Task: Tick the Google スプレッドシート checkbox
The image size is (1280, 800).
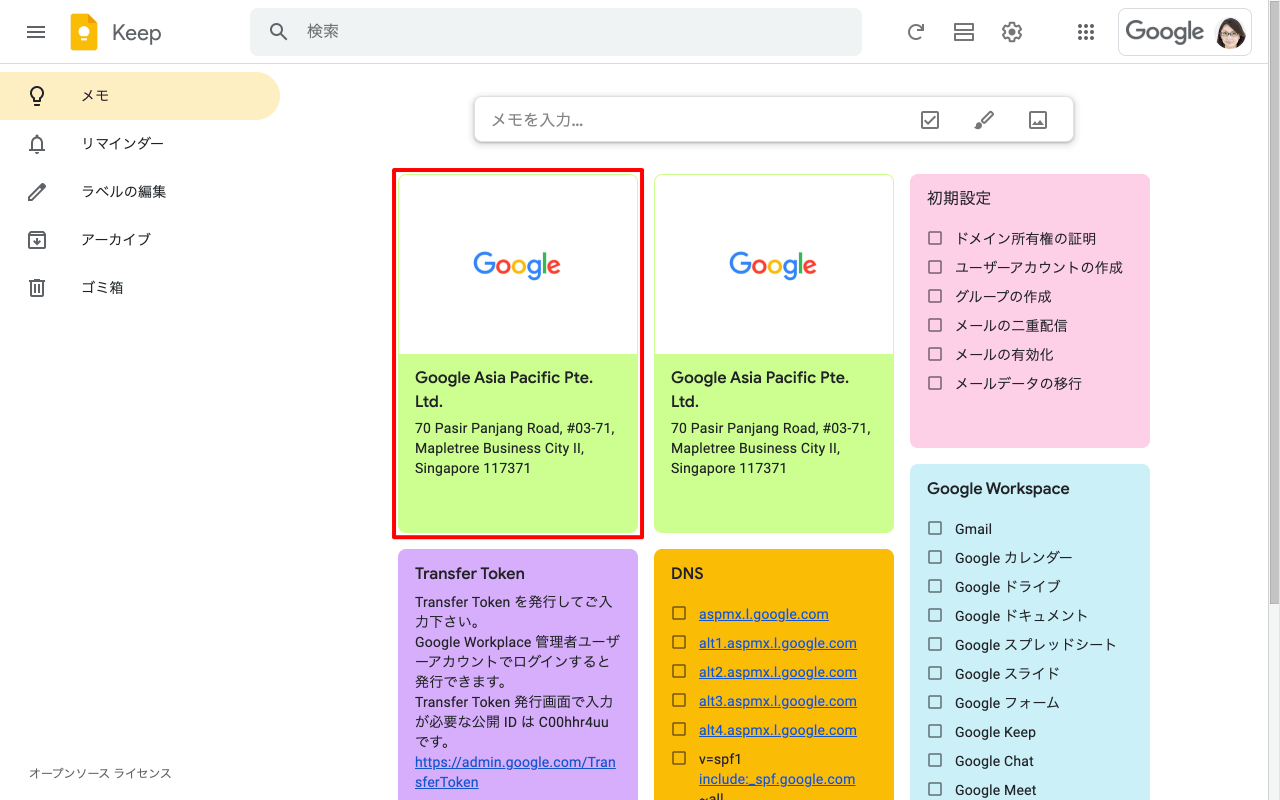Action: (x=935, y=644)
